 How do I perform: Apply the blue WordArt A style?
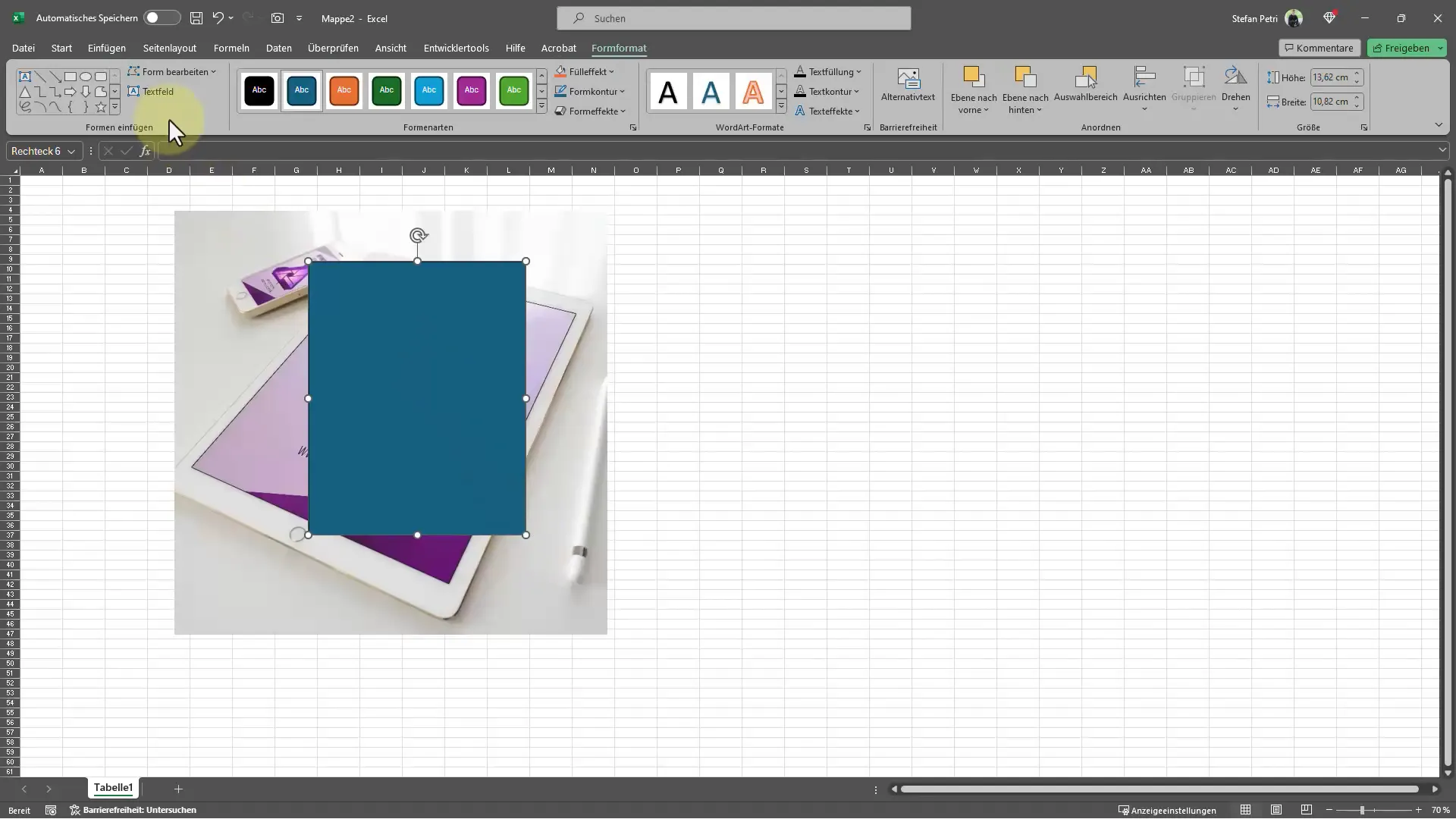tap(711, 92)
